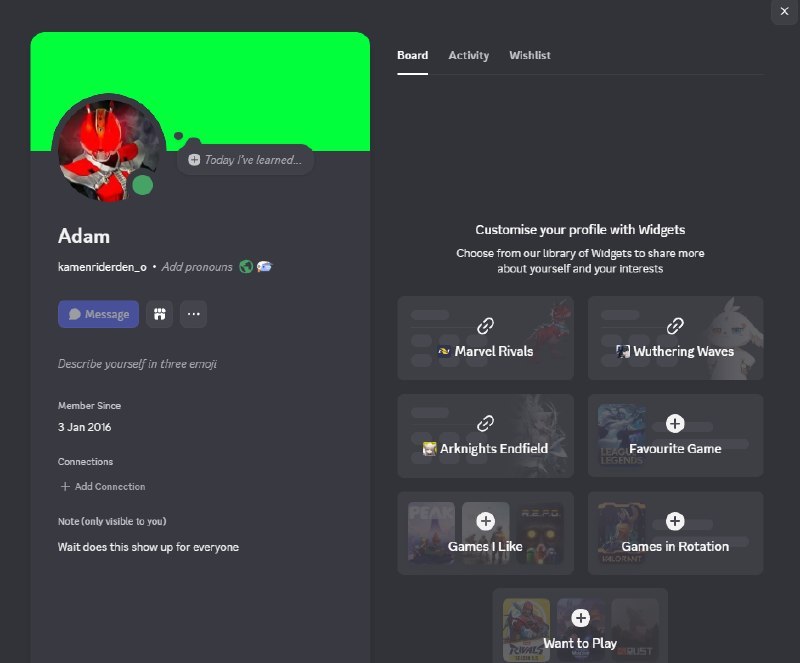Click Add Connection
This screenshot has height=663, width=800.
103,486
